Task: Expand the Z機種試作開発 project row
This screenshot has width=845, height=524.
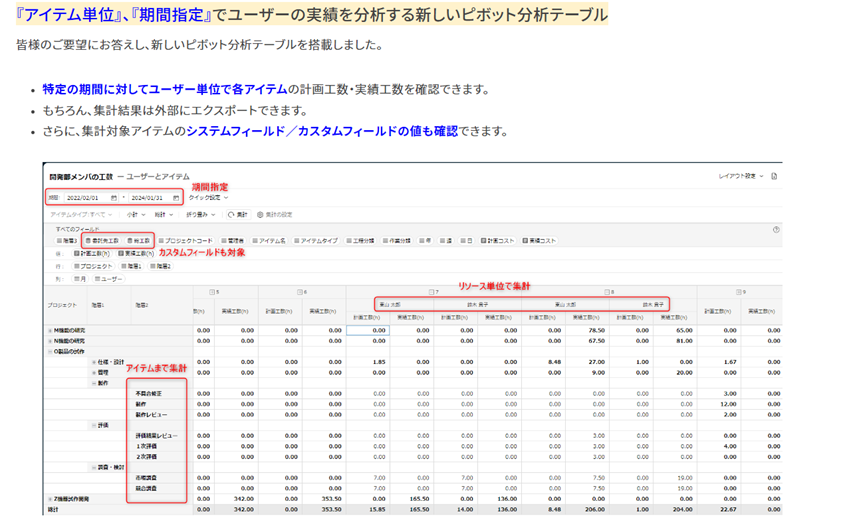Action: tap(50, 499)
